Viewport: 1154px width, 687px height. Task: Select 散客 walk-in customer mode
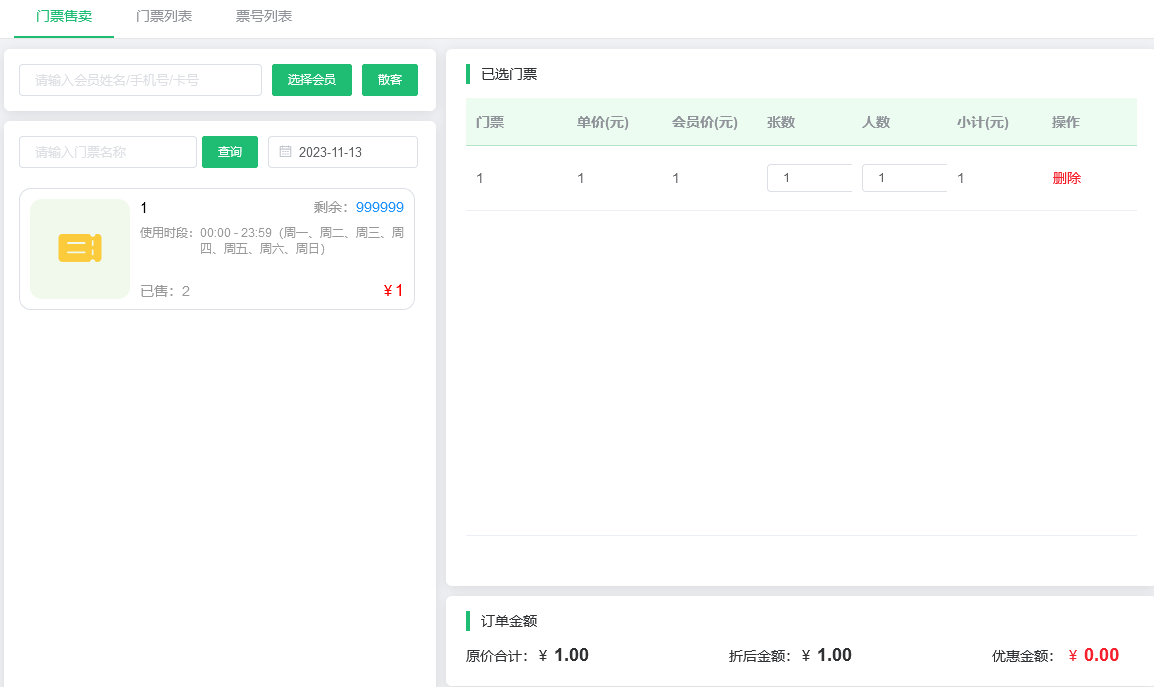coord(390,79)
